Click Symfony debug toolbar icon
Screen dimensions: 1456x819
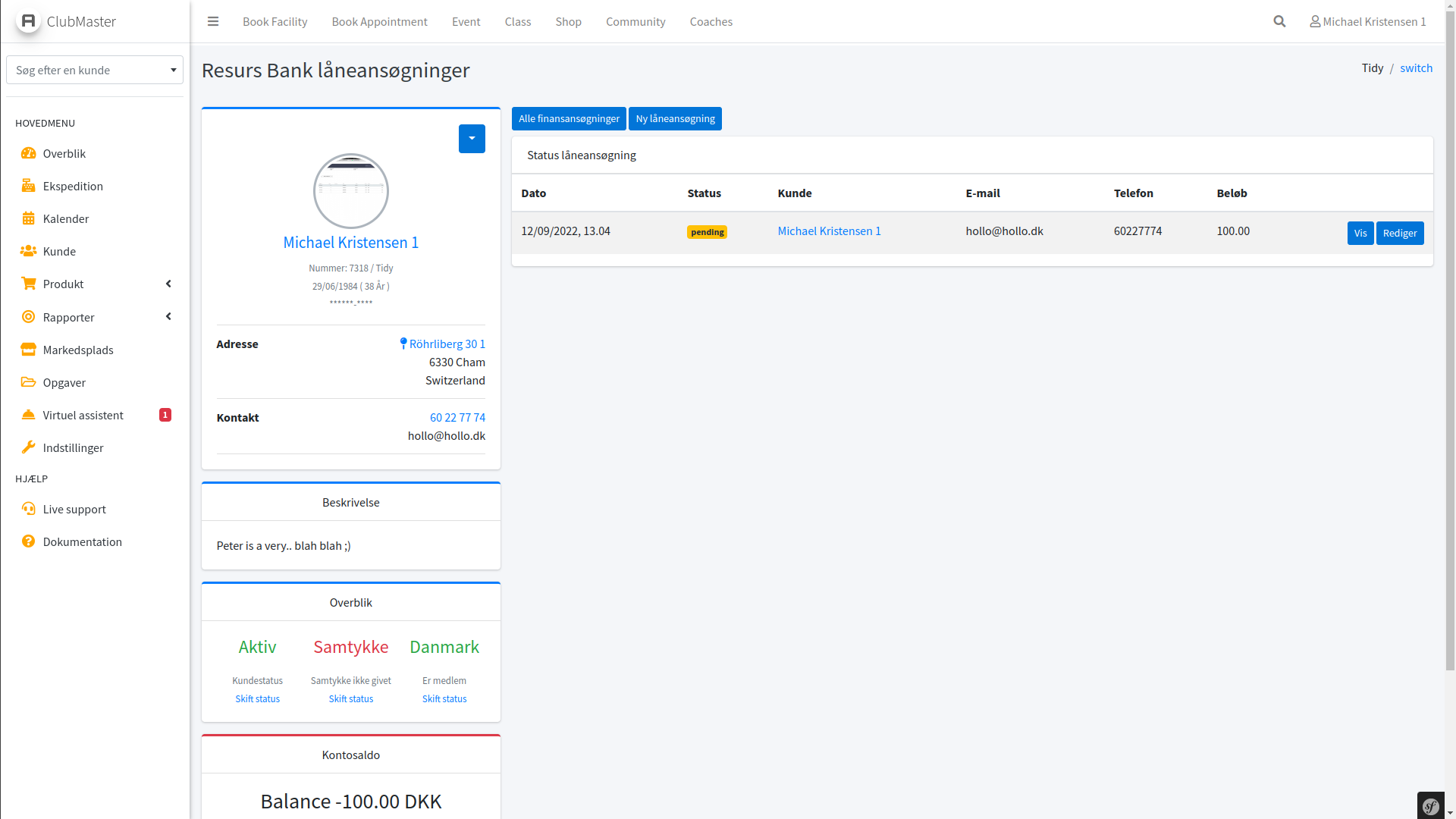pyautogui.click(x=1431, y=806)
